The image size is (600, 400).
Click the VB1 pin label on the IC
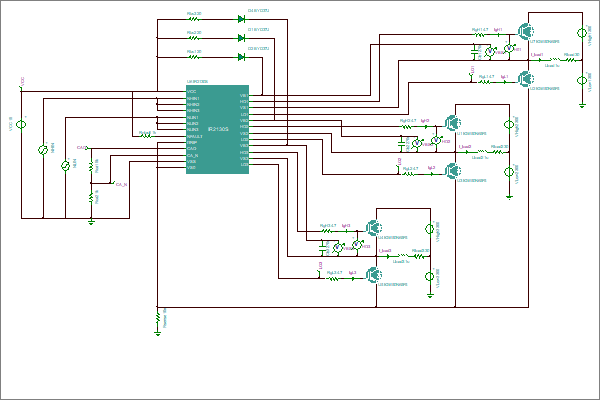coord(244,96)
